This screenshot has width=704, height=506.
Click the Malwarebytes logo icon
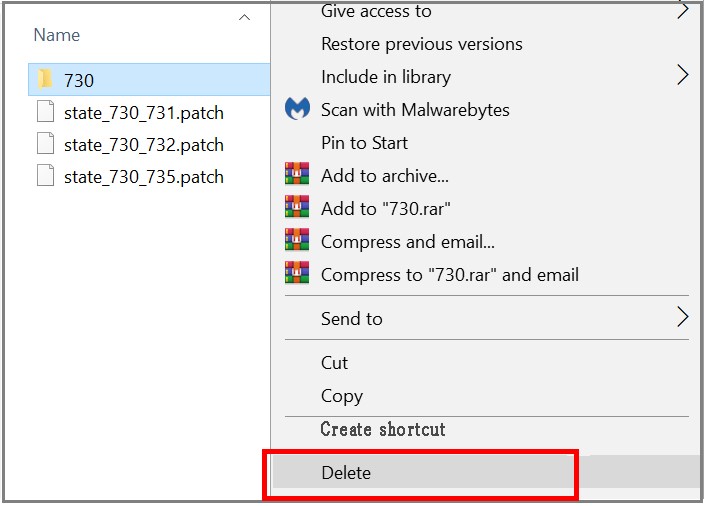click(x=297, y=109)
